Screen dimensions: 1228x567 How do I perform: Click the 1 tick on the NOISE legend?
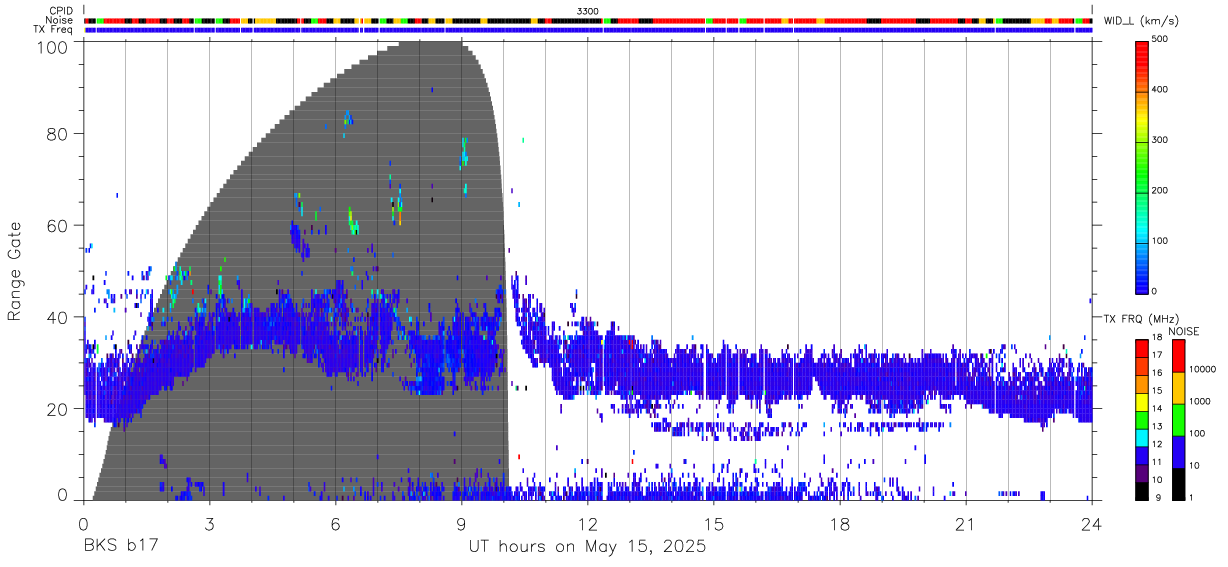pyautogui.click(x=1191, y=498)
